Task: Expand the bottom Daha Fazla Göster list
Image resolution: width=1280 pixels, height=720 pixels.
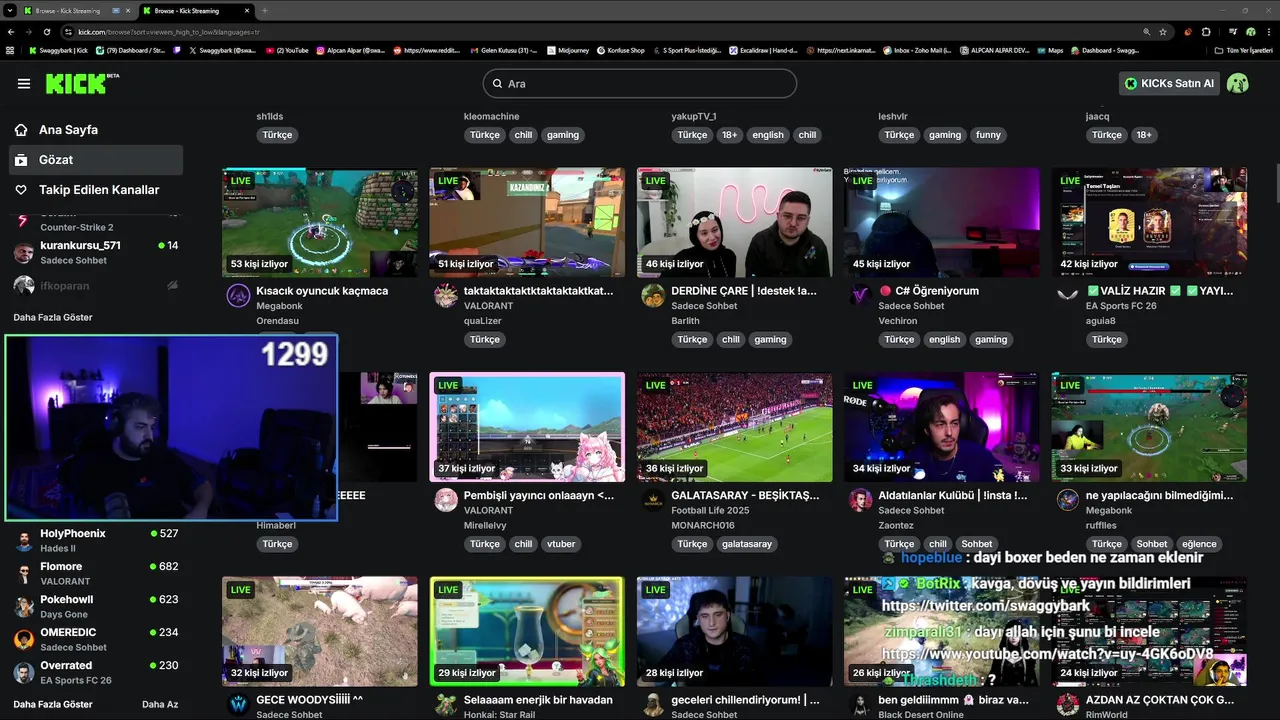Action: [x=53, y=704]
